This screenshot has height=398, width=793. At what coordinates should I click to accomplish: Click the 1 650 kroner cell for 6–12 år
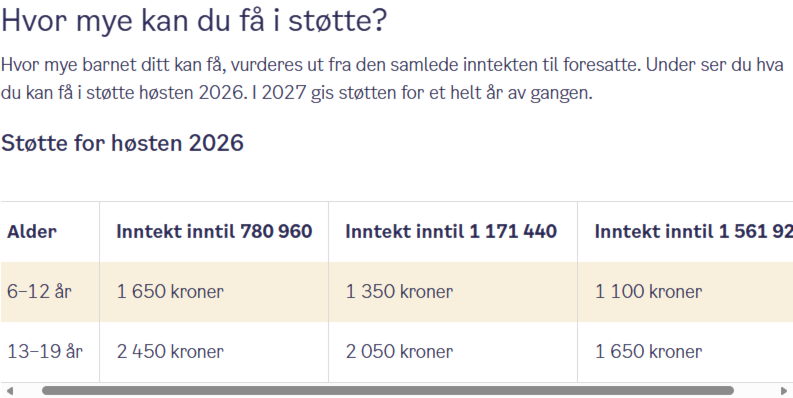170,291
